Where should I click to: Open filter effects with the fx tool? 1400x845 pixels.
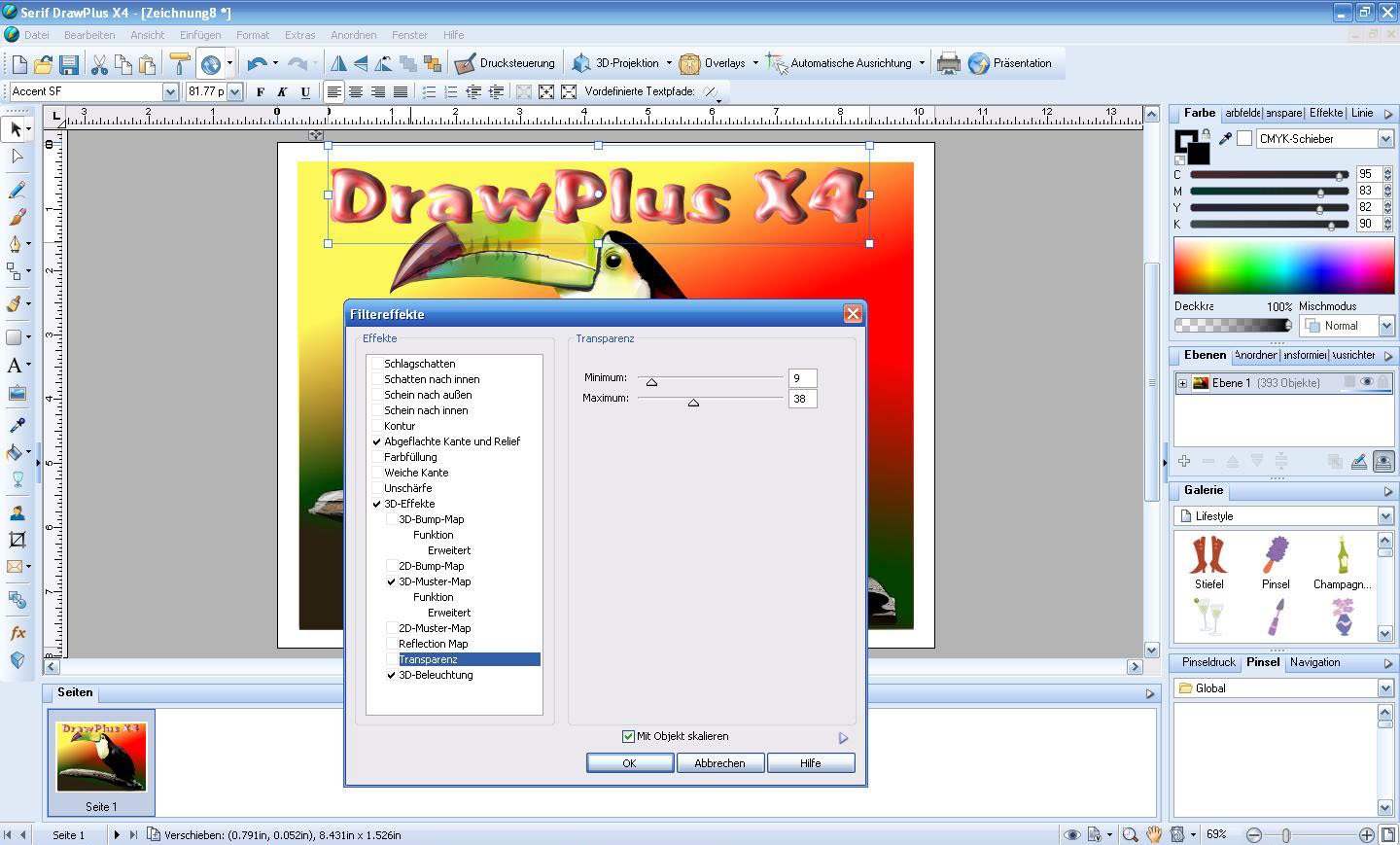coord(16,633)
